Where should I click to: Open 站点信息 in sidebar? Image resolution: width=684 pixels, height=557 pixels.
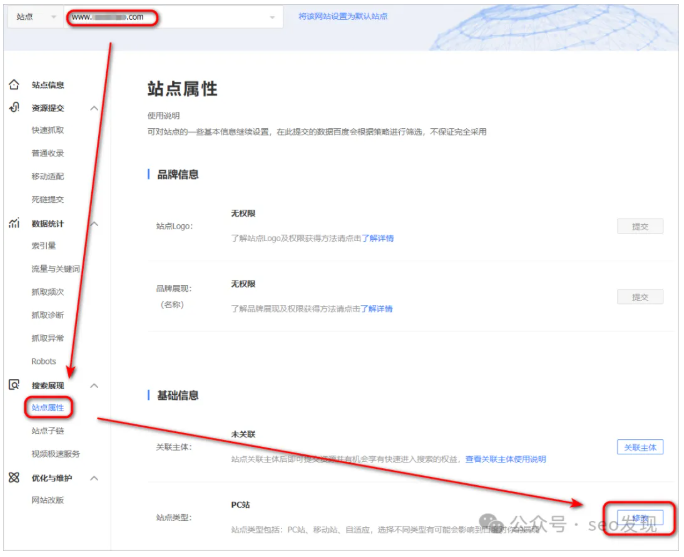[48, 85]
